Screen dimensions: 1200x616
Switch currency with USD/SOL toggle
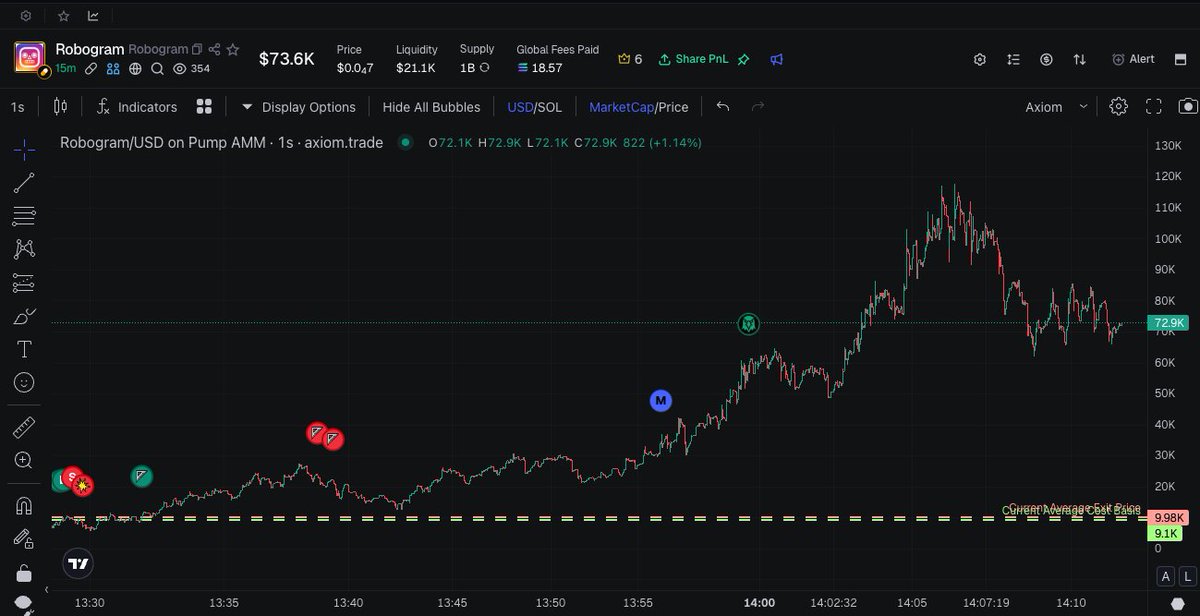(534, 106)
